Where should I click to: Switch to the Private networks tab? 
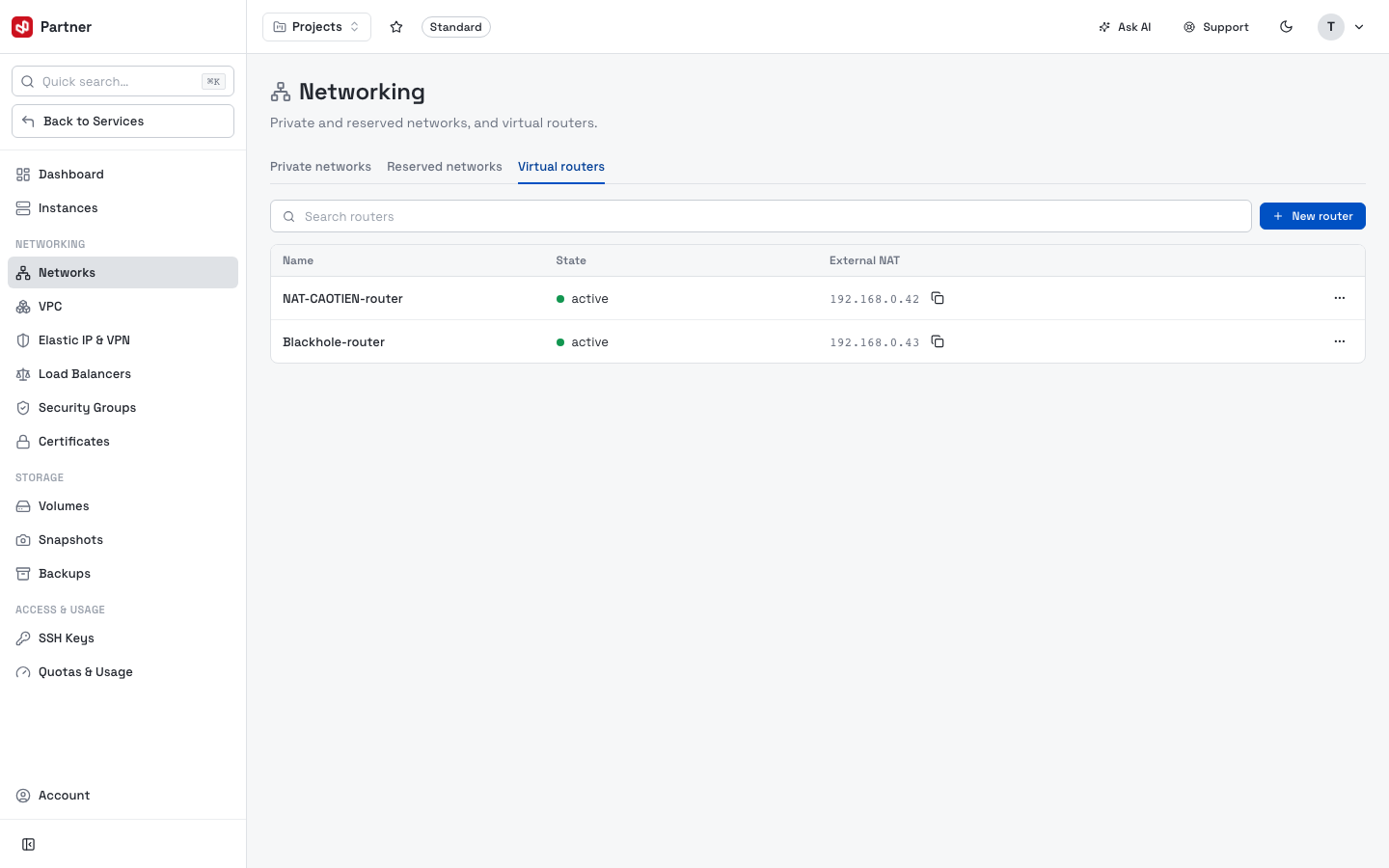(320, 167)
